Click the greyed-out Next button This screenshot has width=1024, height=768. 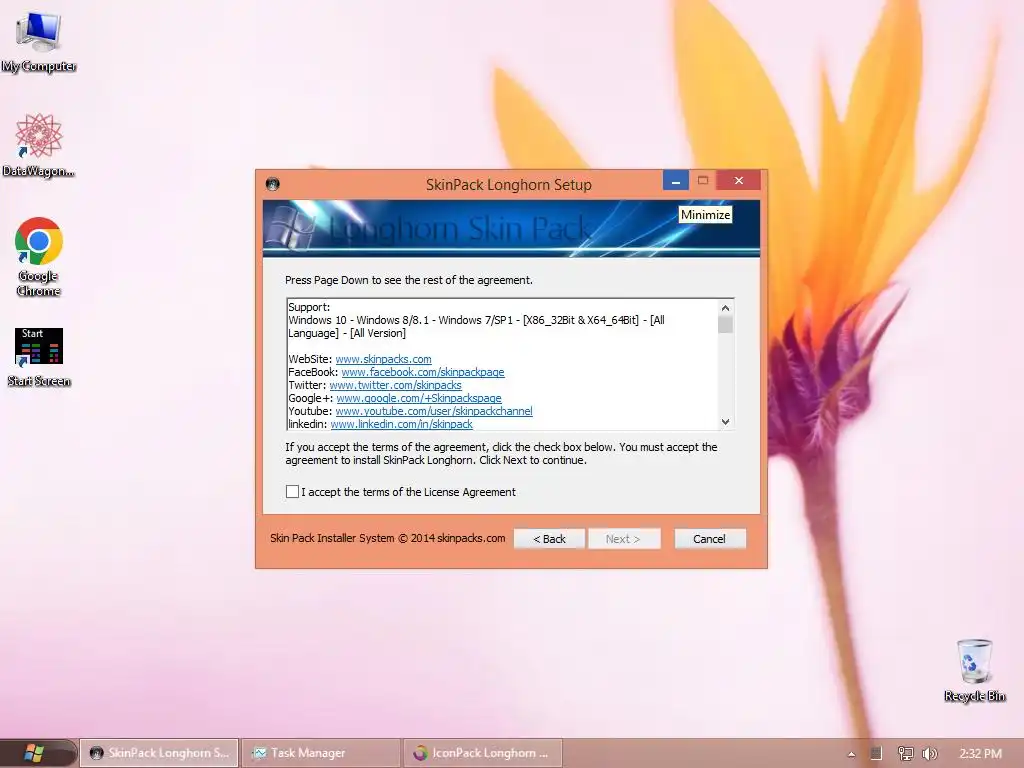(624, 539)
